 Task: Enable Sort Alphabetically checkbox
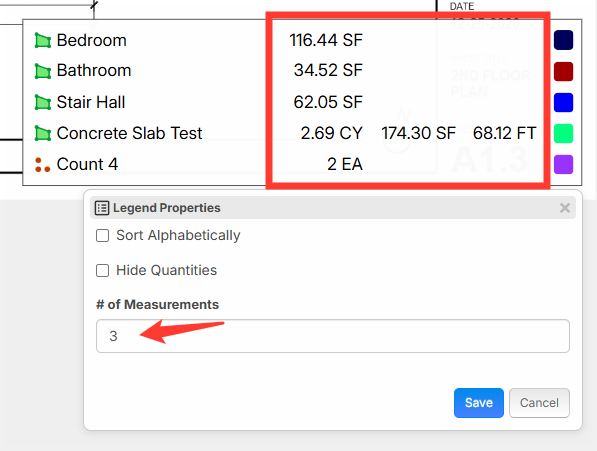[102, 236]
